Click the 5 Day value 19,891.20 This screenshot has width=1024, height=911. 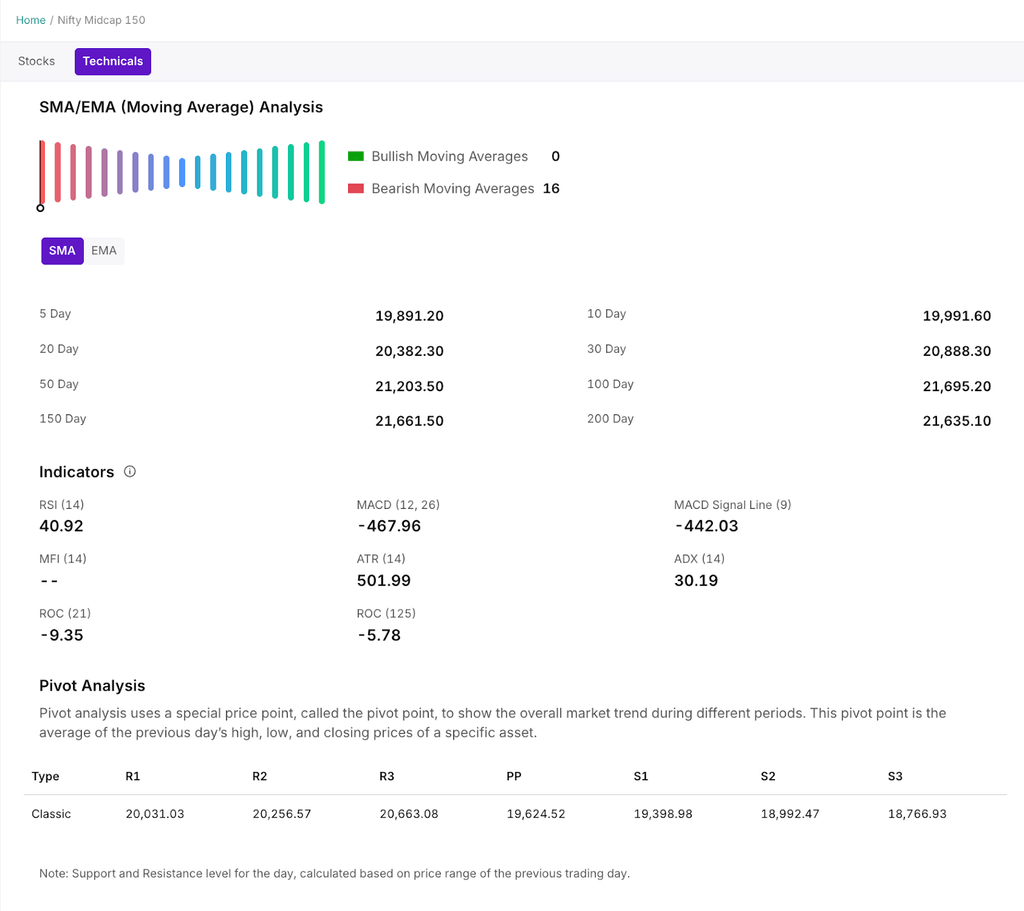pyautogui.click(x=409, y=316)
